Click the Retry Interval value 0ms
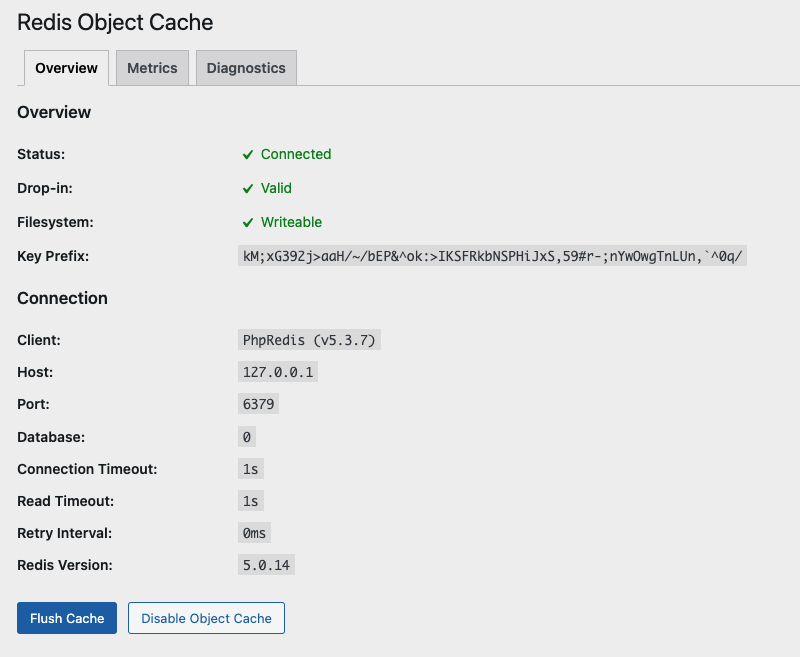Image resolution: width=800 pixels, height=657 pixels. [254, 533]
